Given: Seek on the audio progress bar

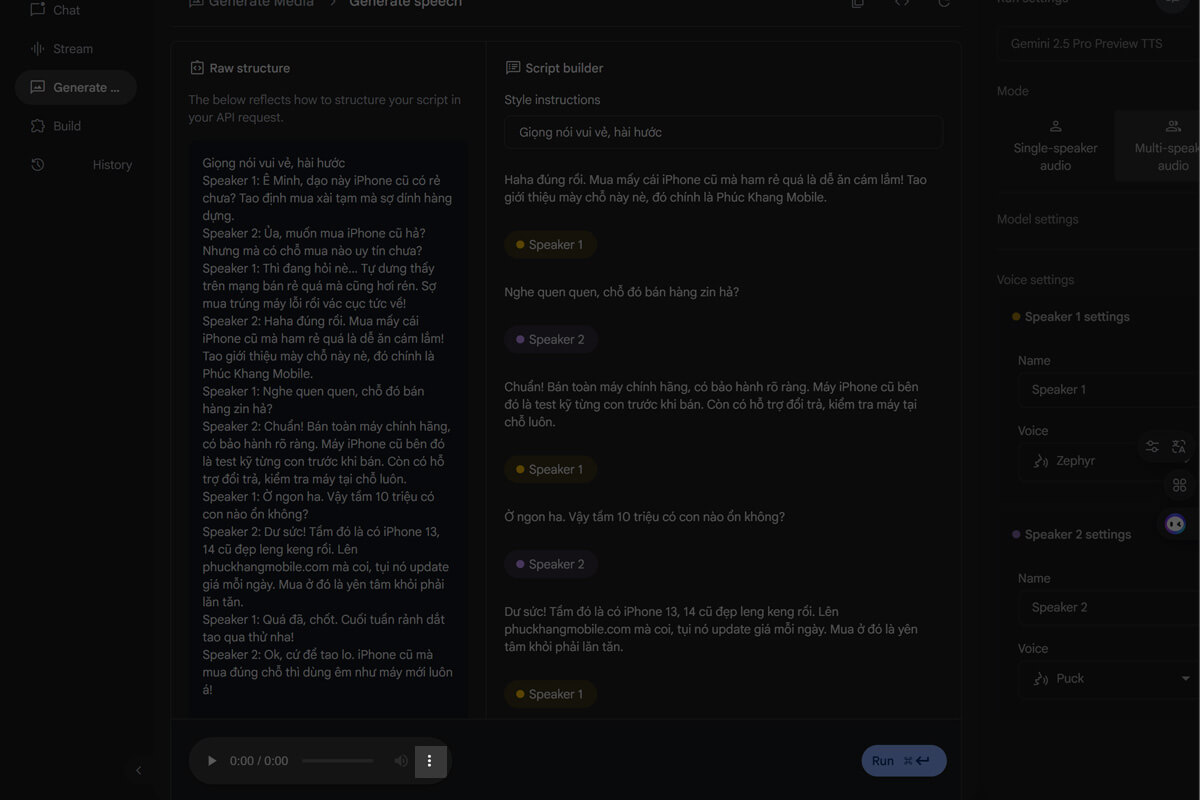Looking at the screenshot, I should click(338, 761).
